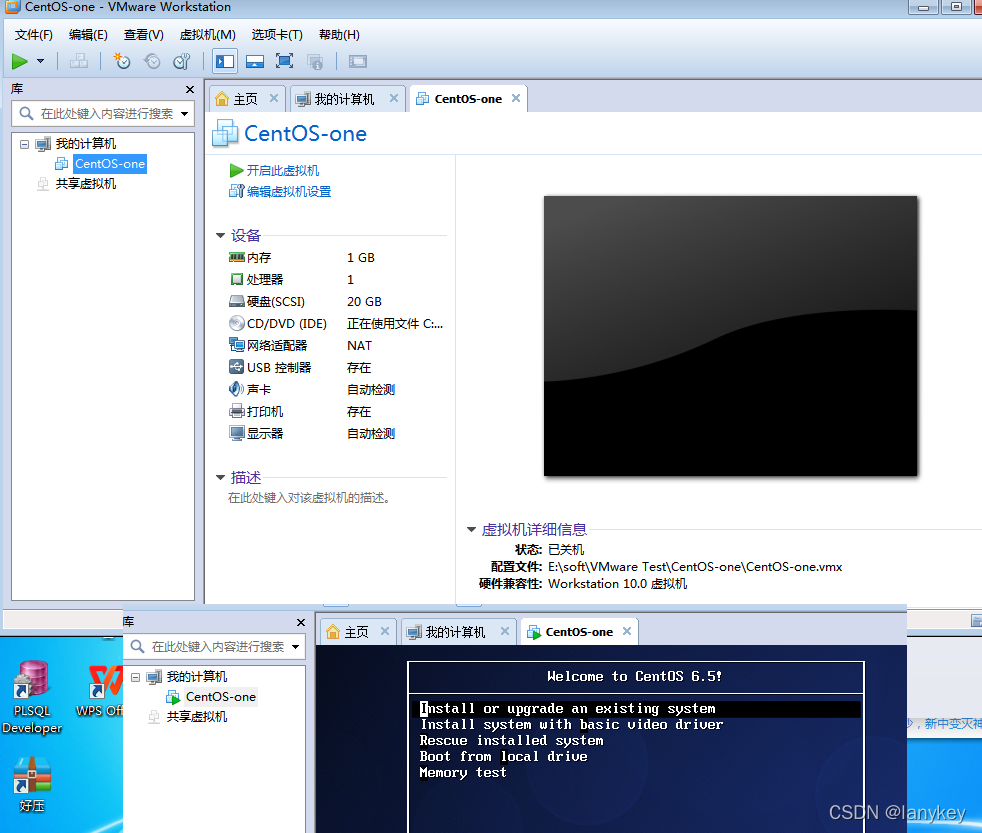The image size is (982, 833).
Task: Click the 网络适配器 network adapter icon
Action: [237, 345]
